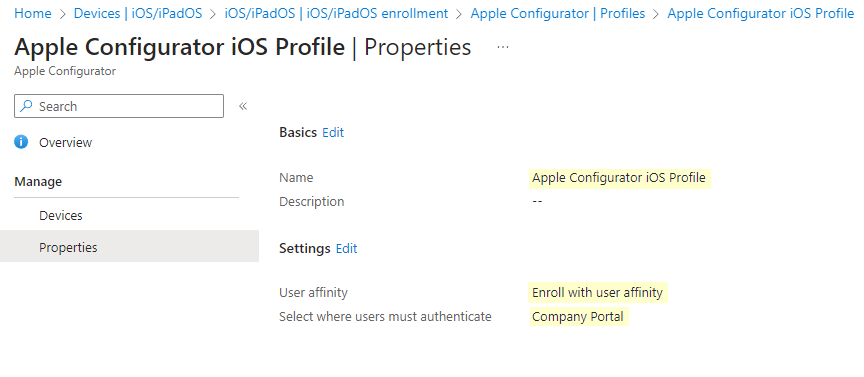Edit the Settings section
Image resolution: width=864 pixels, height=377 pixels.
[347, 249]
